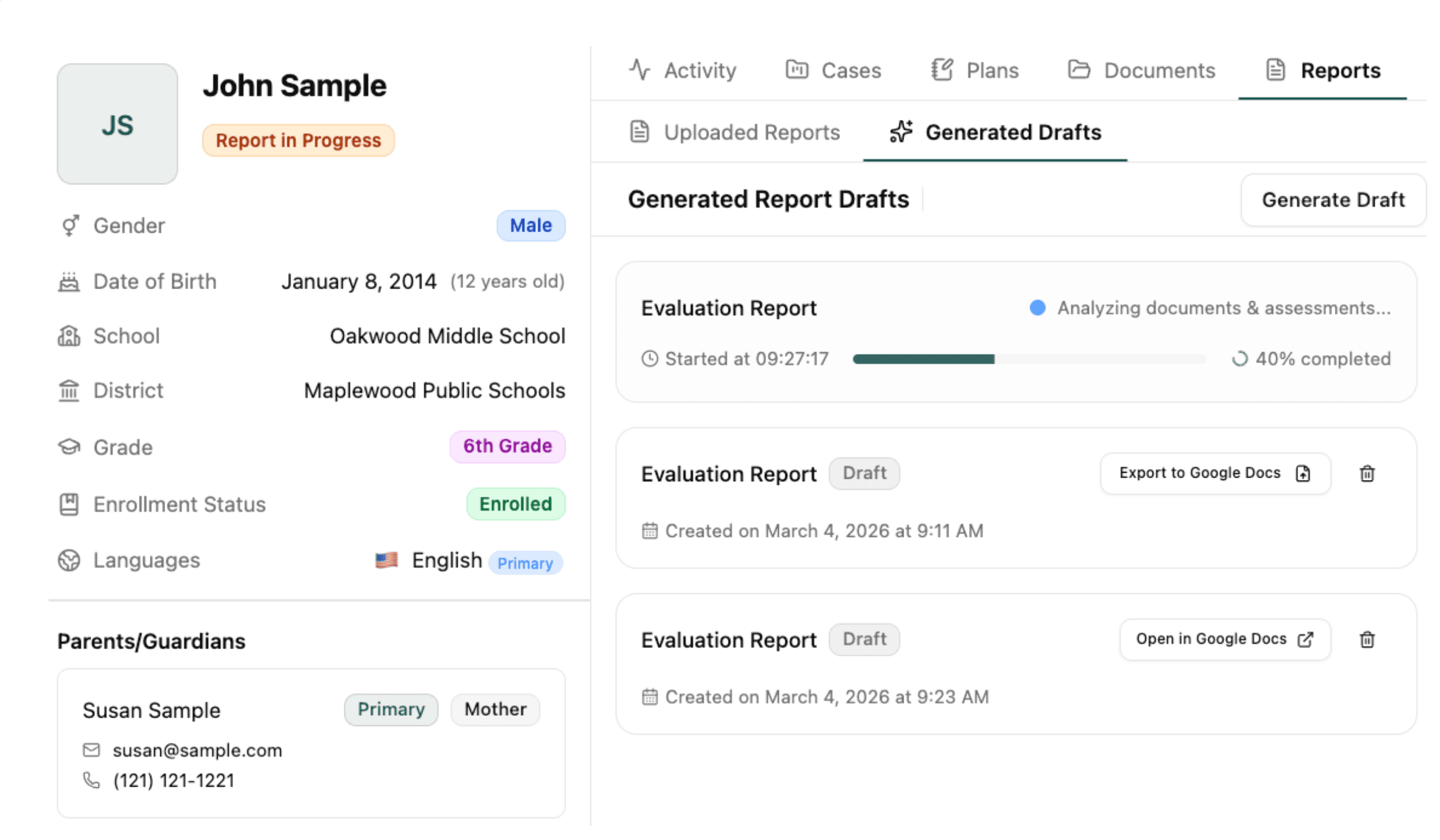Click the trash icon on the 9:11 AM draft
Screen dimensions: 1440x840
[x=1367, y=473]
